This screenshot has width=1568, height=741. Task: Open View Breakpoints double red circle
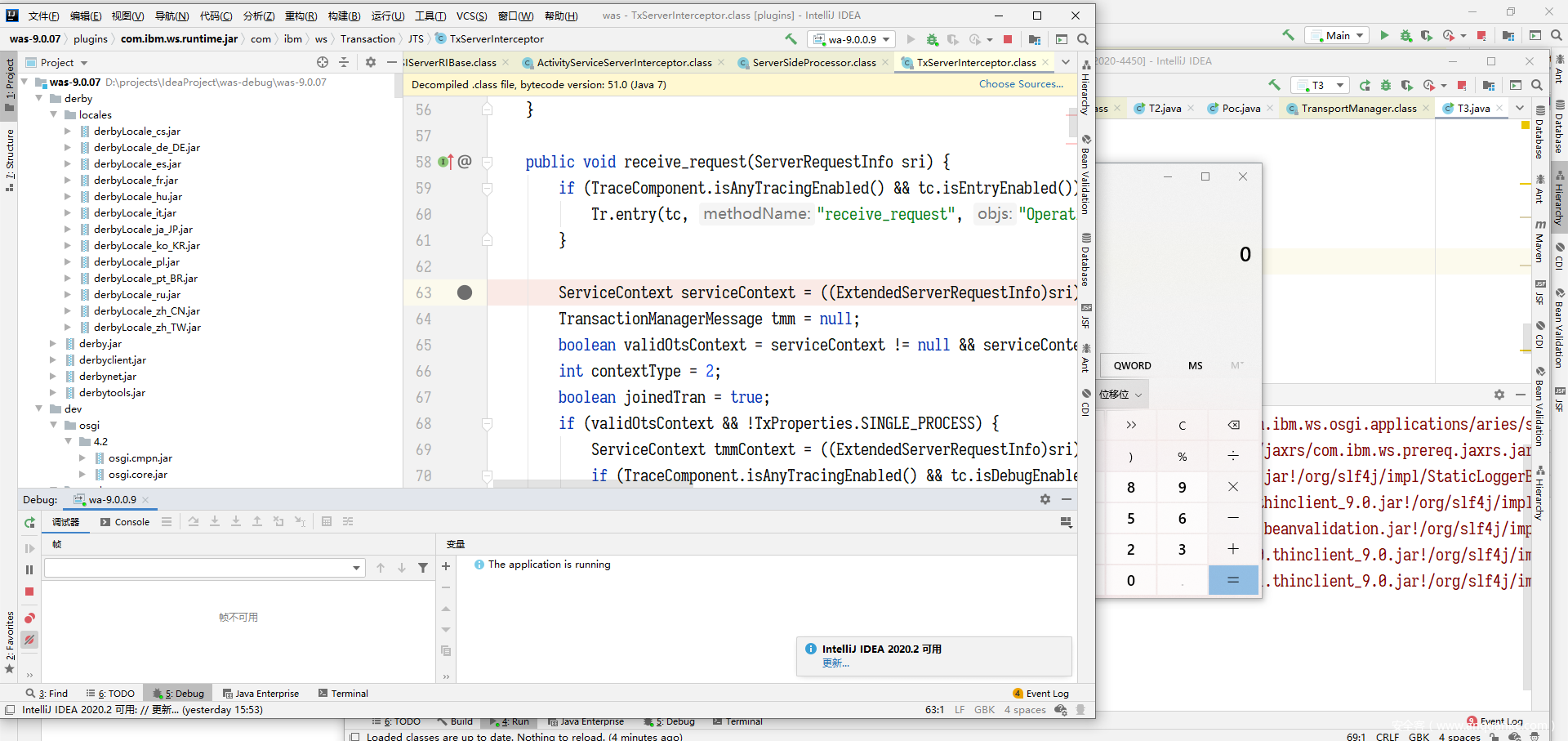pos(29,618)
